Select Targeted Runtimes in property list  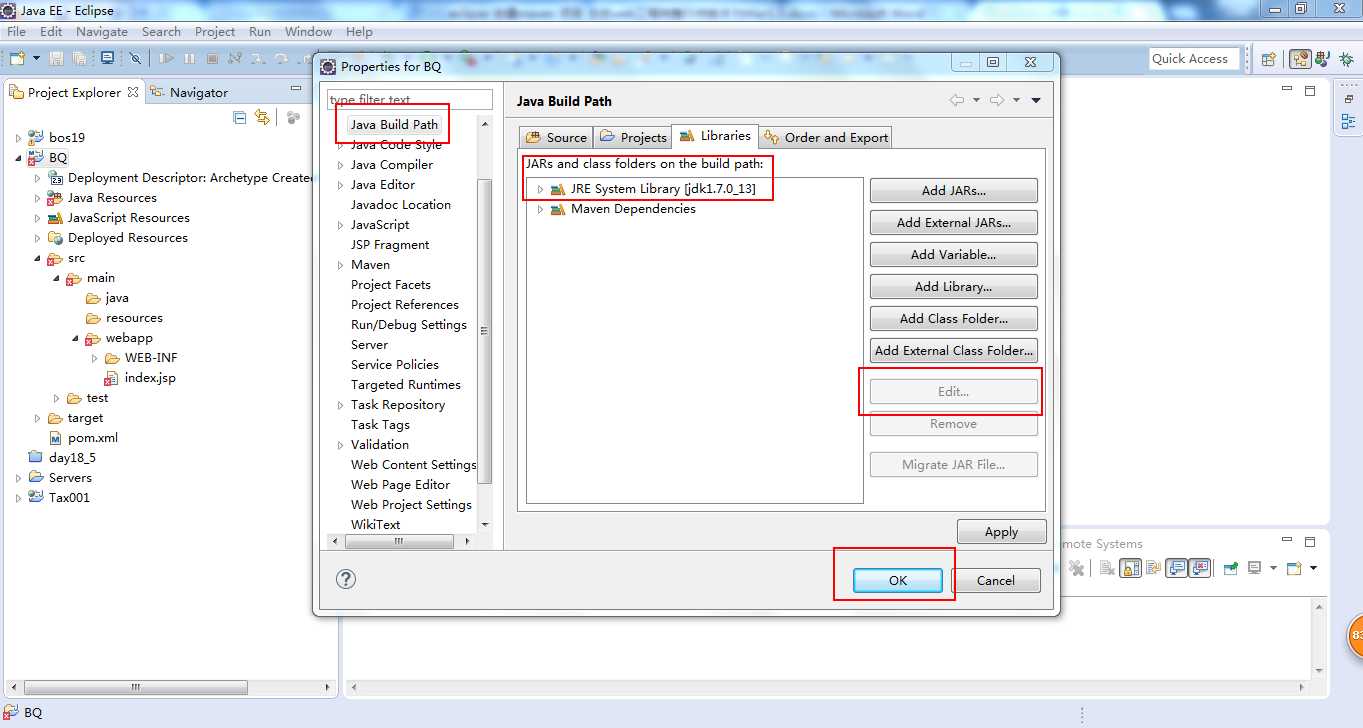(x=406, y=385)
